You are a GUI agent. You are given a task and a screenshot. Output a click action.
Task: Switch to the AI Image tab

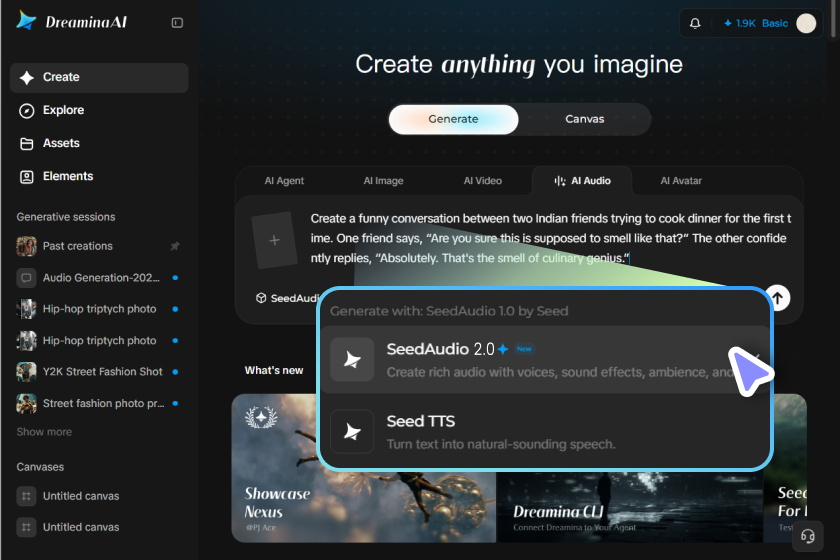pos(383,181)
